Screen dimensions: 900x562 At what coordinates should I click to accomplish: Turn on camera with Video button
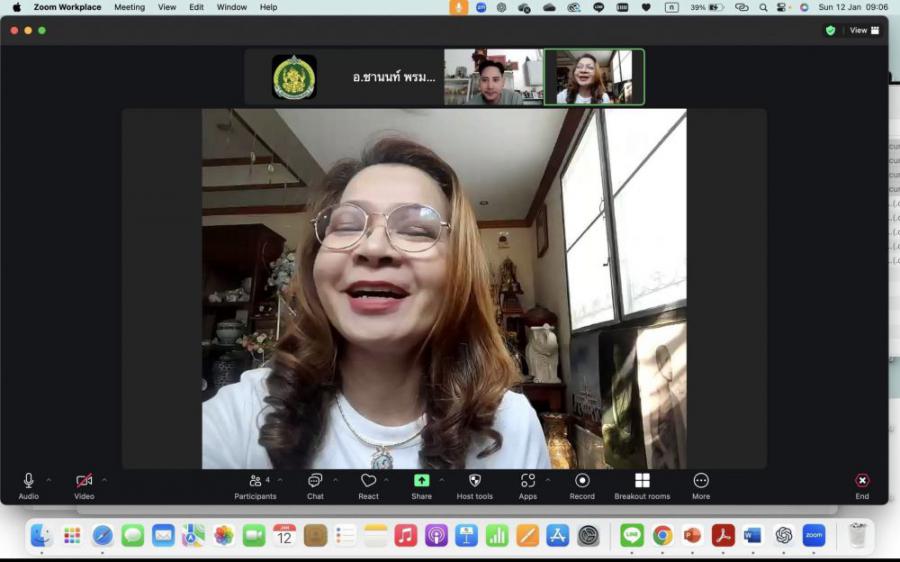(84, 484)
